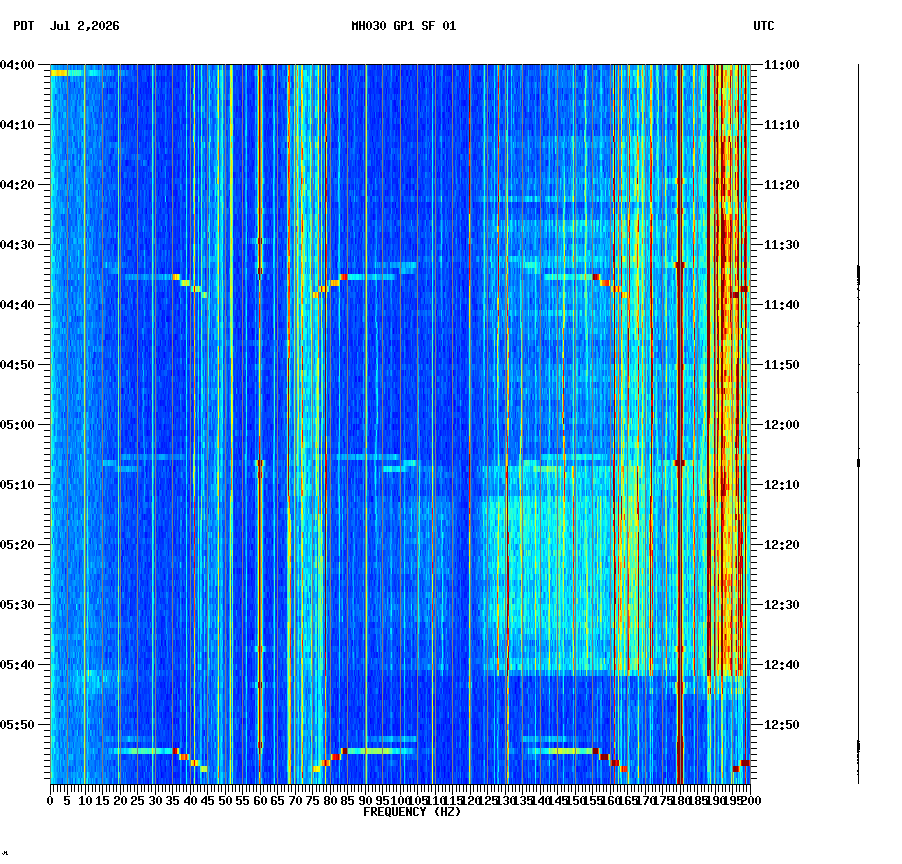Click the 11:40 UTC time label
Image resolution: width=902 pixels, height=864 pixels.
pos(782,304)
